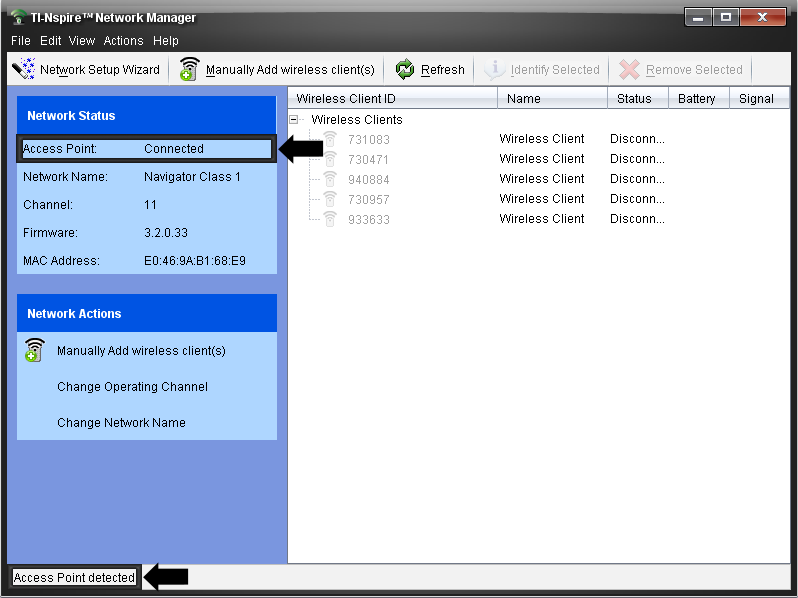The width and height of the screenshot is (798, 598).
Task: Click the wireless icon beside client 940884
Action: [330, 180]
